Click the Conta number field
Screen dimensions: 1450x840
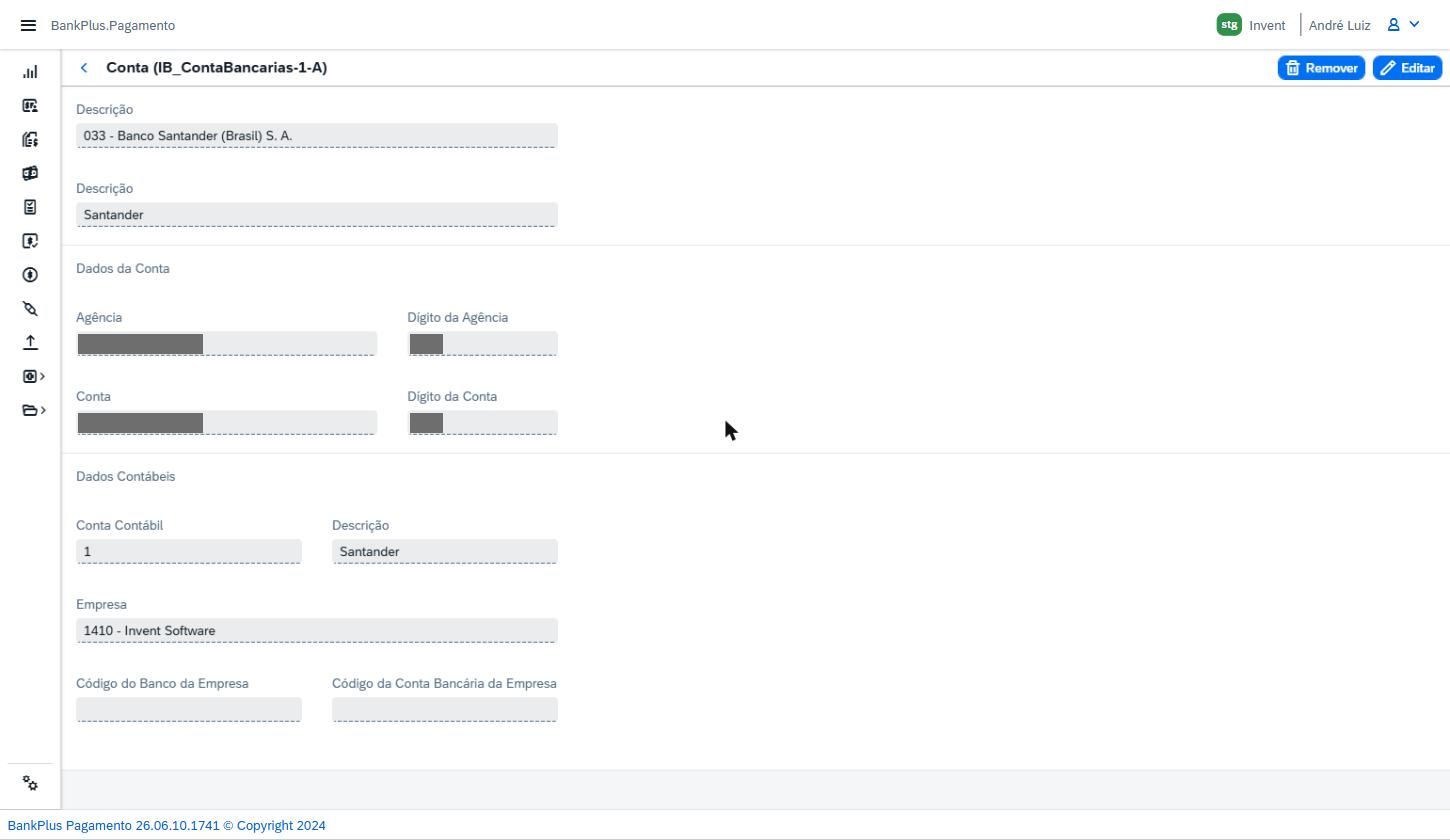(227, 423)
